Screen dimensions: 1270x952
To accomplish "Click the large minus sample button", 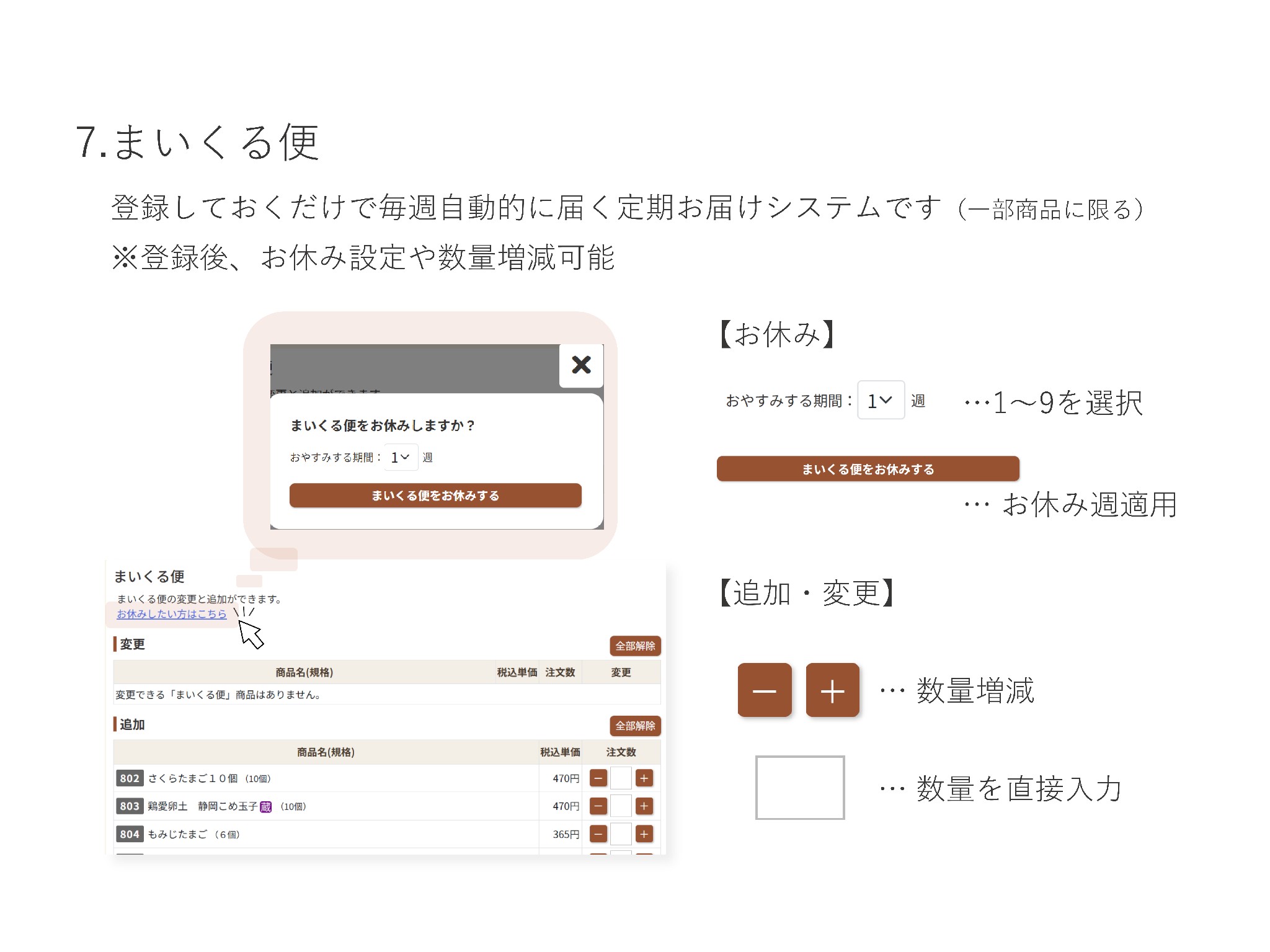I will [x=764, y=690].
